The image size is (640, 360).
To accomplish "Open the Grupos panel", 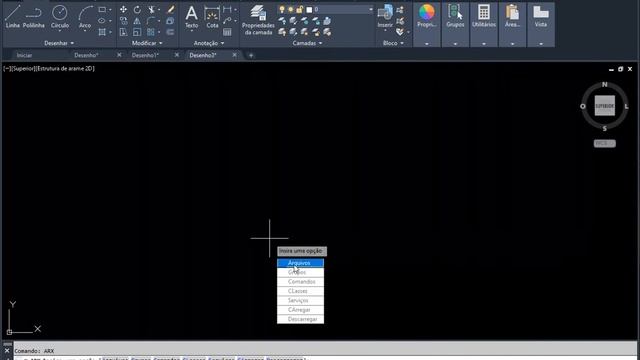I will point(455,16).
